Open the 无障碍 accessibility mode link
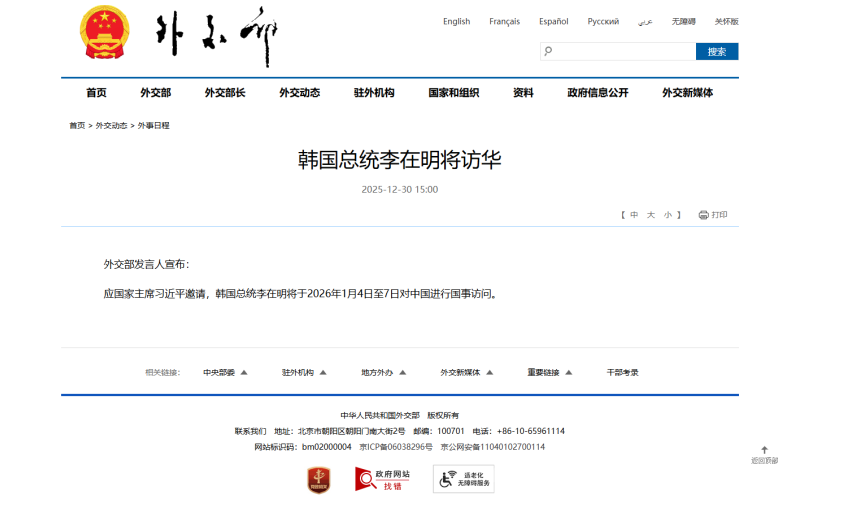 click(x=684, y=21)
